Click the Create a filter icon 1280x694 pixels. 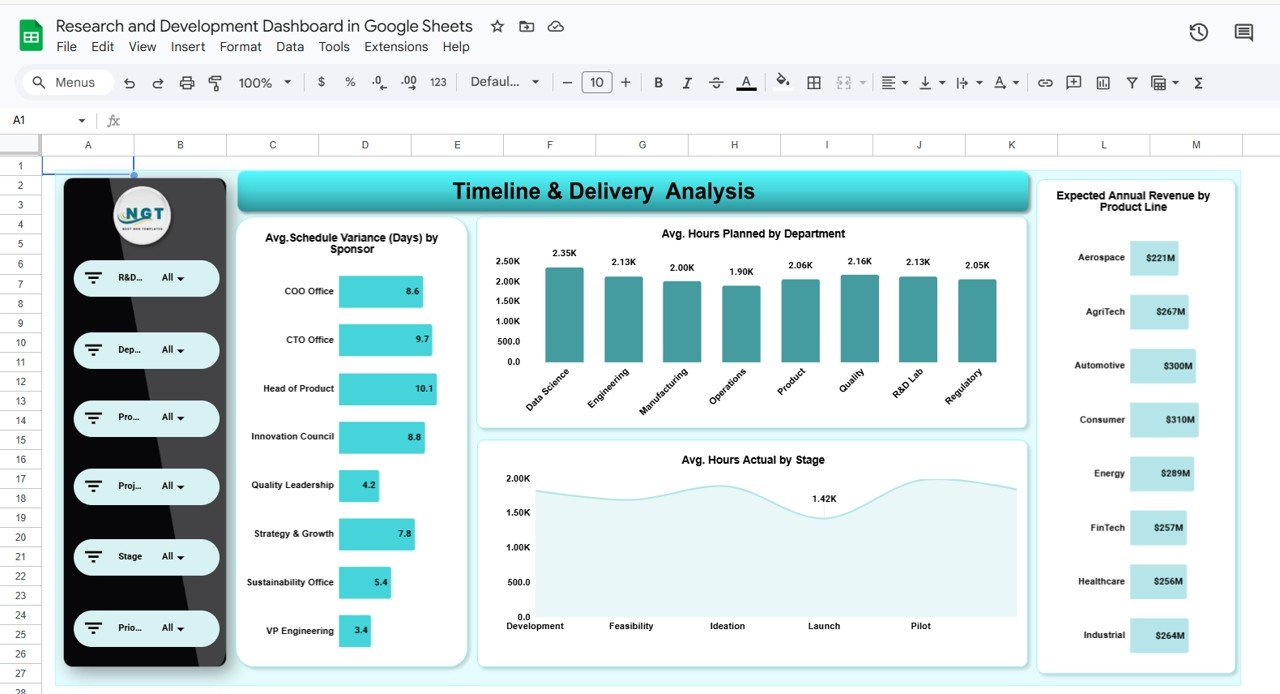[1131, 82]
